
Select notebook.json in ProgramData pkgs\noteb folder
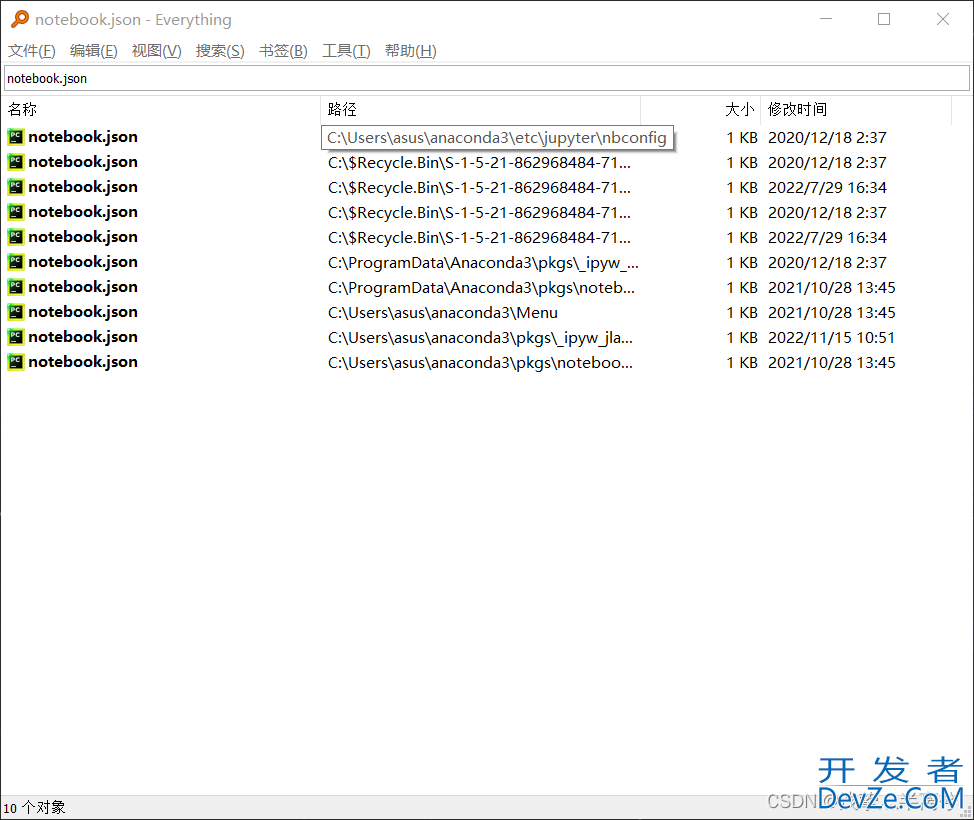coord(83,287)
